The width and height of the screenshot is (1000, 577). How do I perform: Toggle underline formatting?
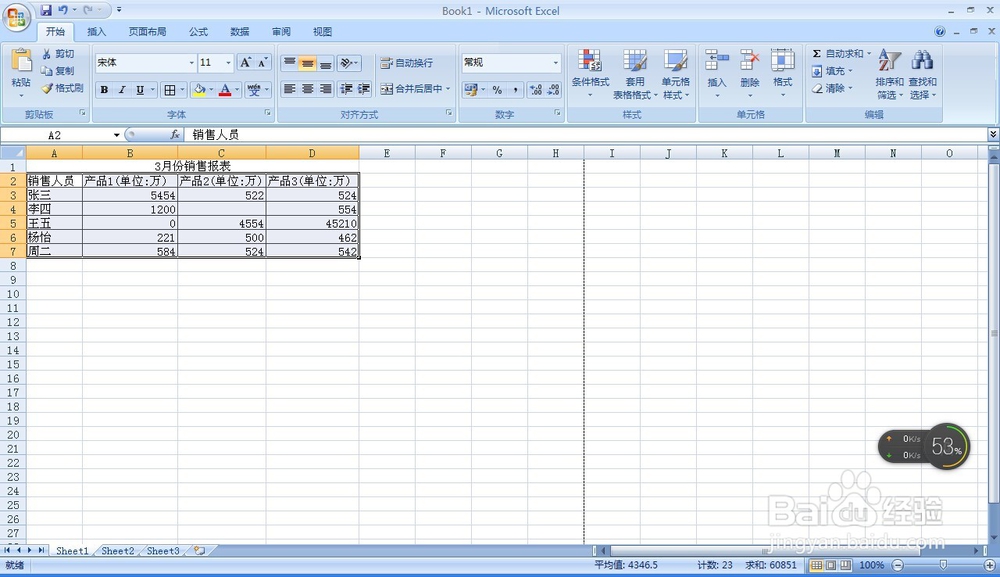click(140, 90)
